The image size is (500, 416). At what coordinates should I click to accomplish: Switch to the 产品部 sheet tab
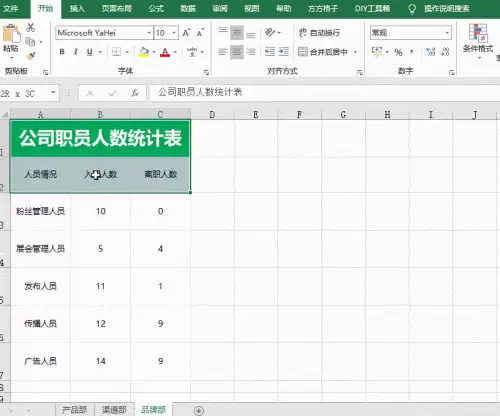click(x=75, y=410)
